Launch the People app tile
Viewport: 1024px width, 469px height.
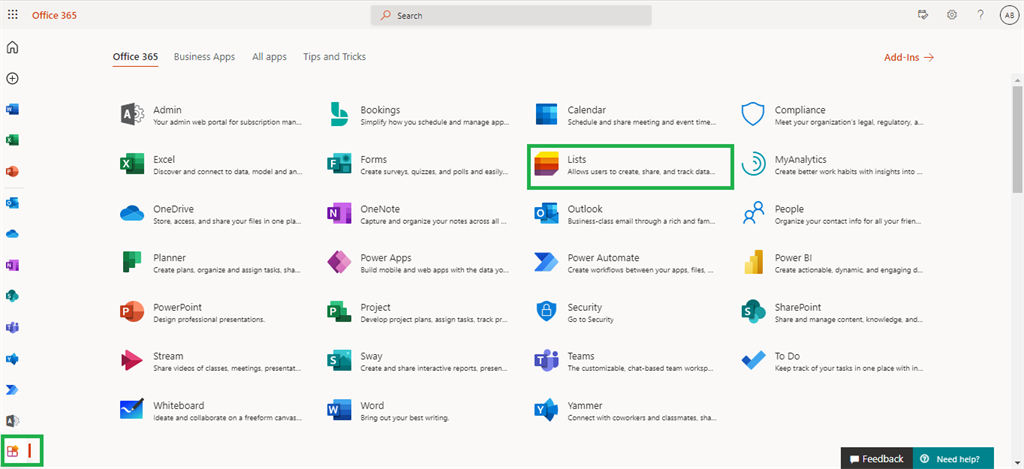pos(832,214)
